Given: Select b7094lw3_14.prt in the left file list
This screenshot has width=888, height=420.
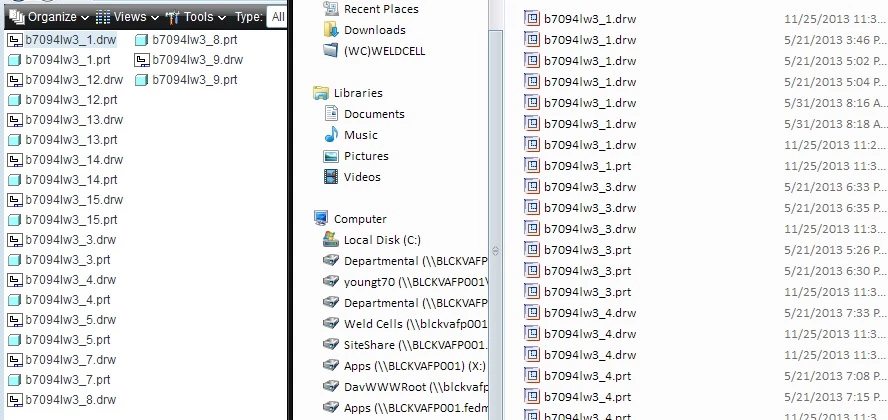Looking at the screenshot, I should [71, 180].
